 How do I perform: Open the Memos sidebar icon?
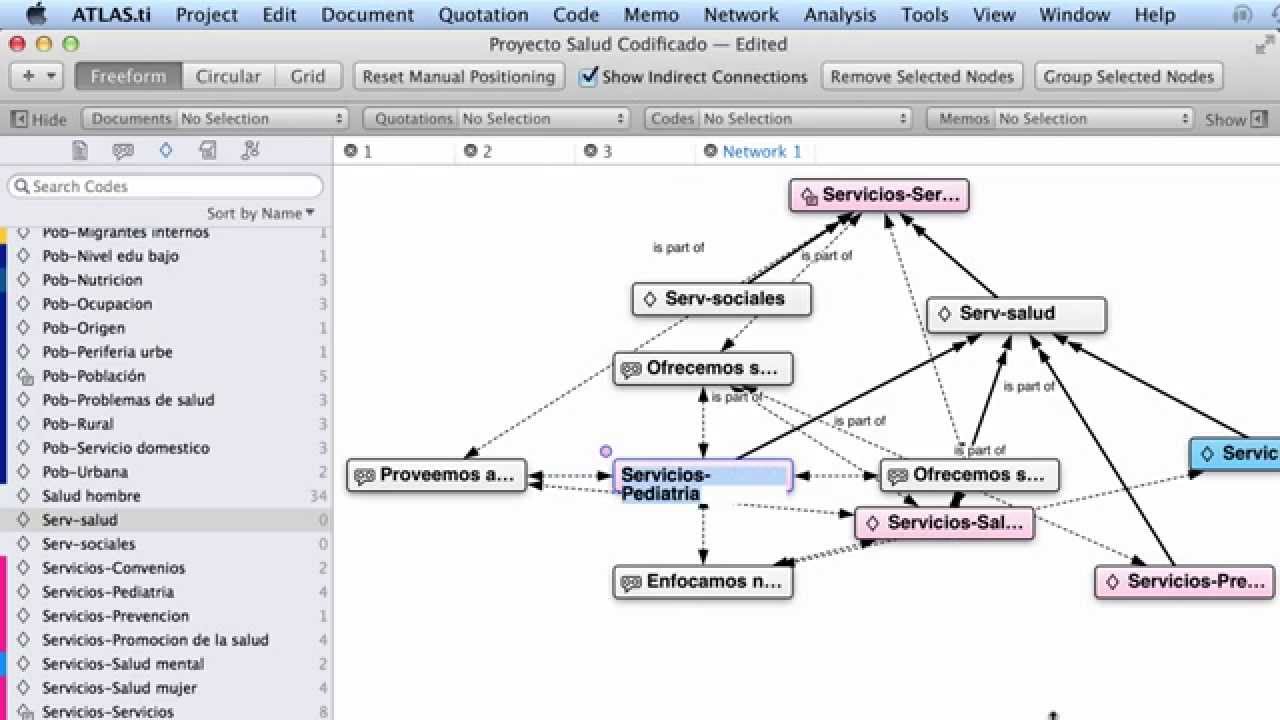tap(208, 151)
